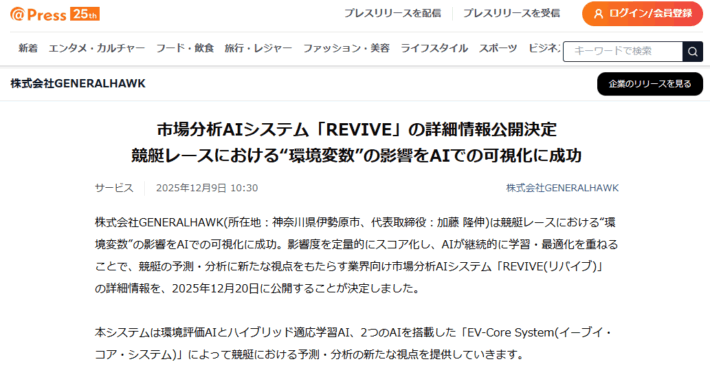Screen dimensions: 710x386
Task: Select ライフスタイル category
Action: coord(434,48)
